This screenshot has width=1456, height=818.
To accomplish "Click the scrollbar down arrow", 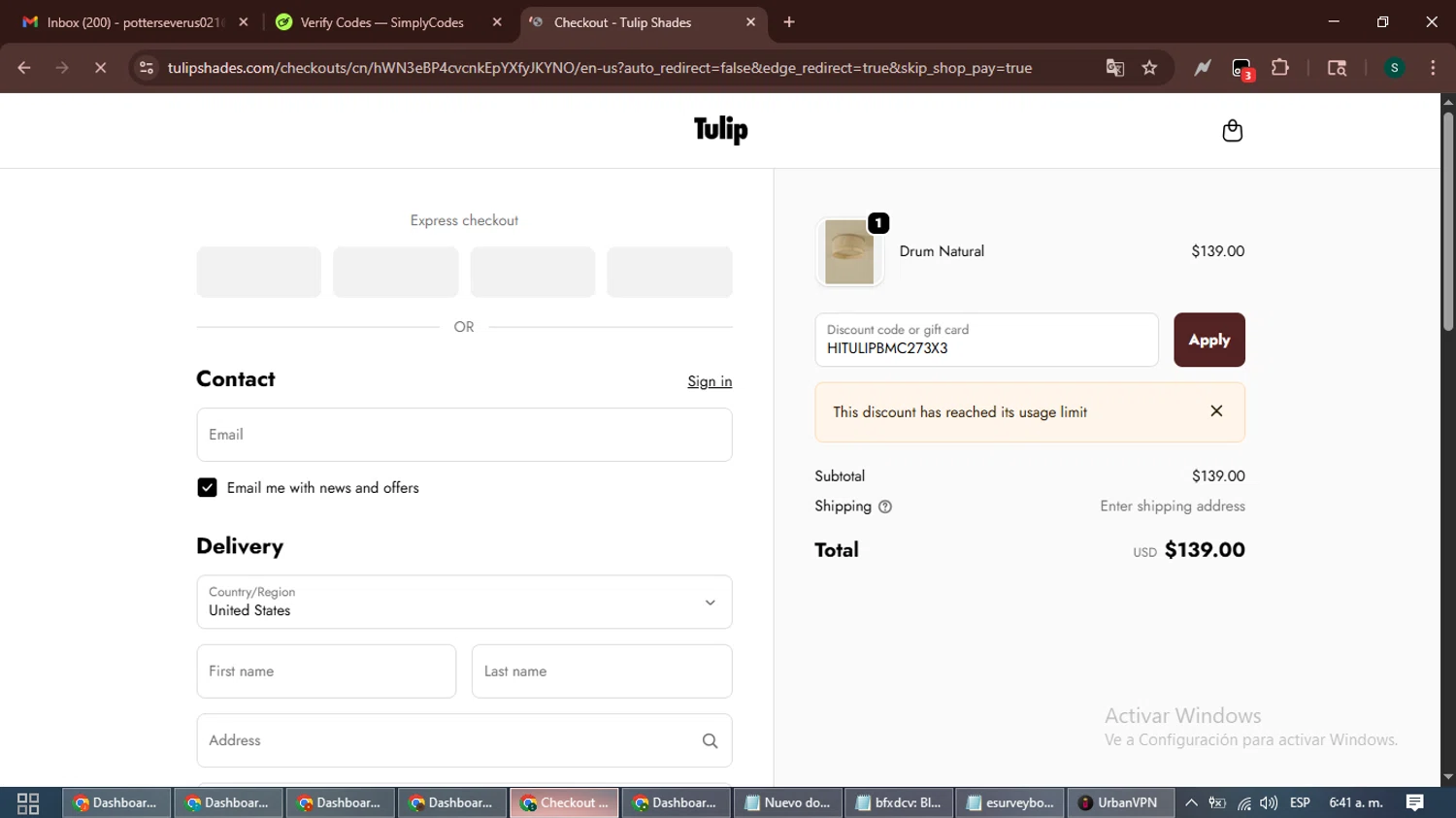I will tap(1447, 777).
